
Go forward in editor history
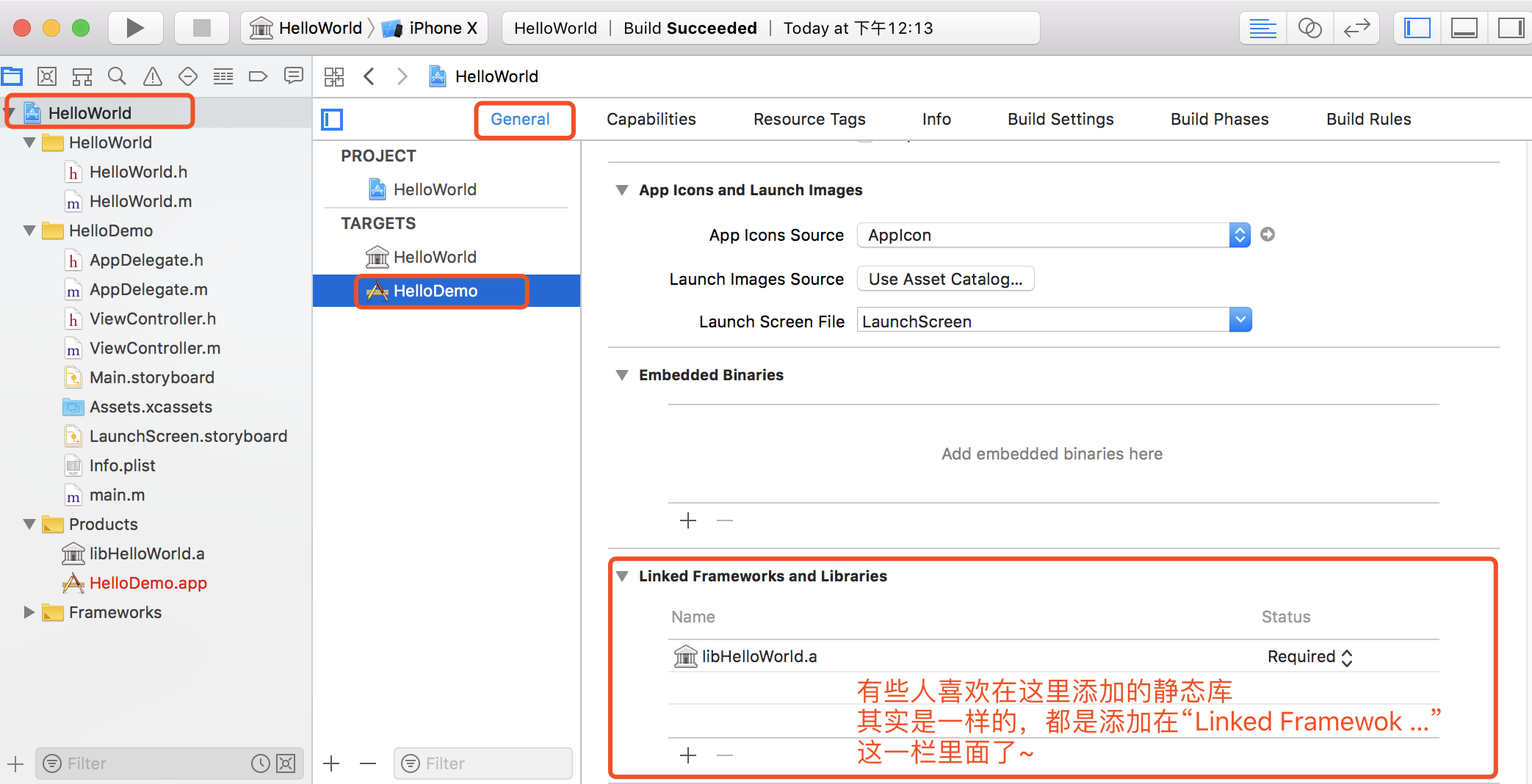point(402,76)
